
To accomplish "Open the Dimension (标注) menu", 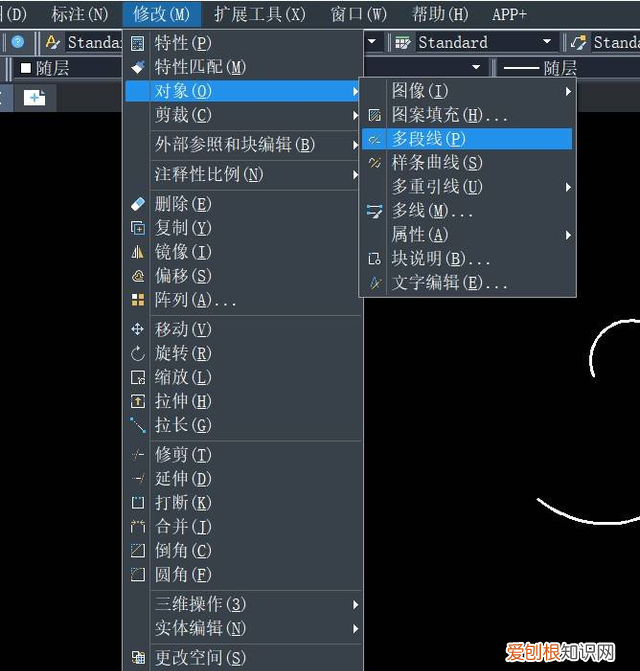I will [x=80, y=14].
